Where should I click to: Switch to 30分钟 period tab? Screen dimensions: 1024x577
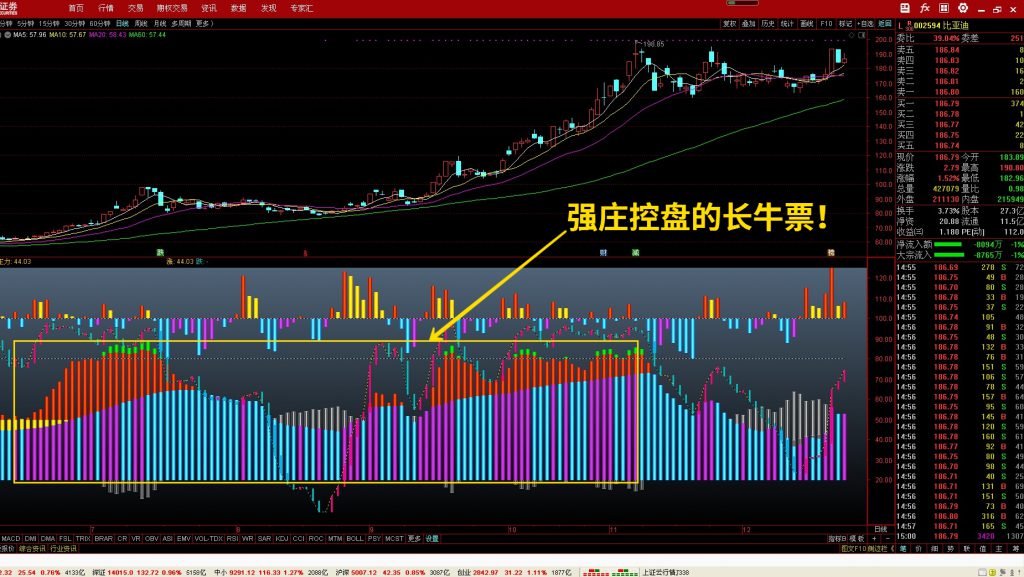[74, 22]
